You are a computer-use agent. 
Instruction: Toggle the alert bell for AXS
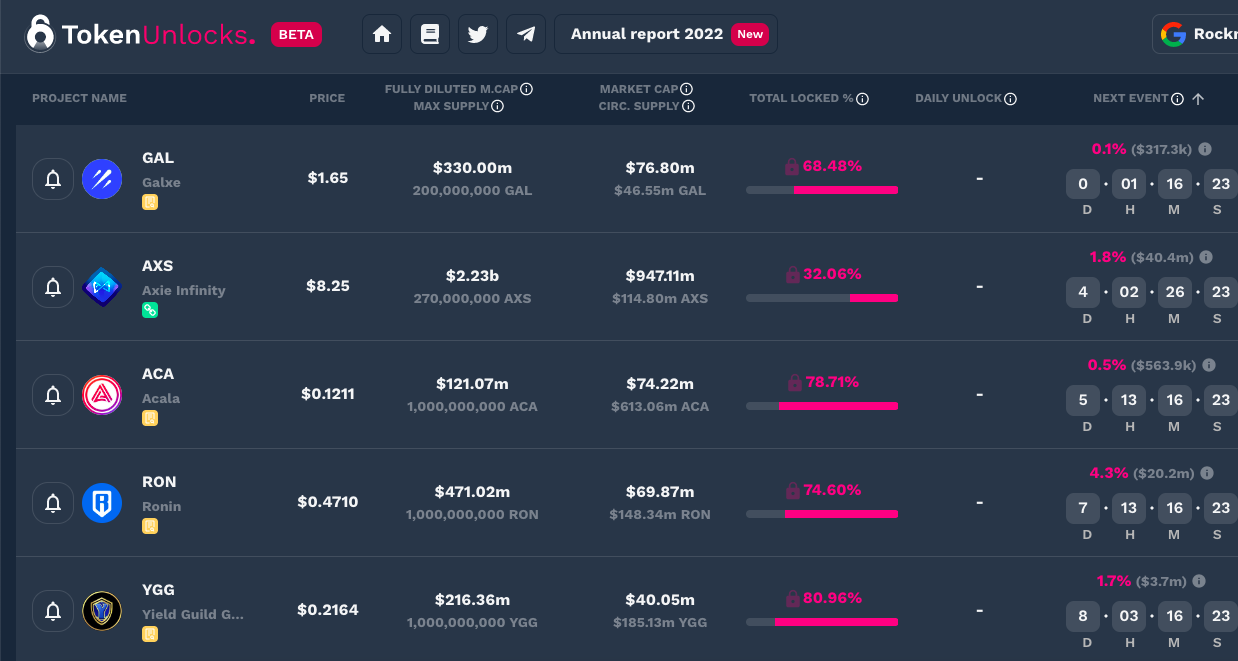click(53, 287)
